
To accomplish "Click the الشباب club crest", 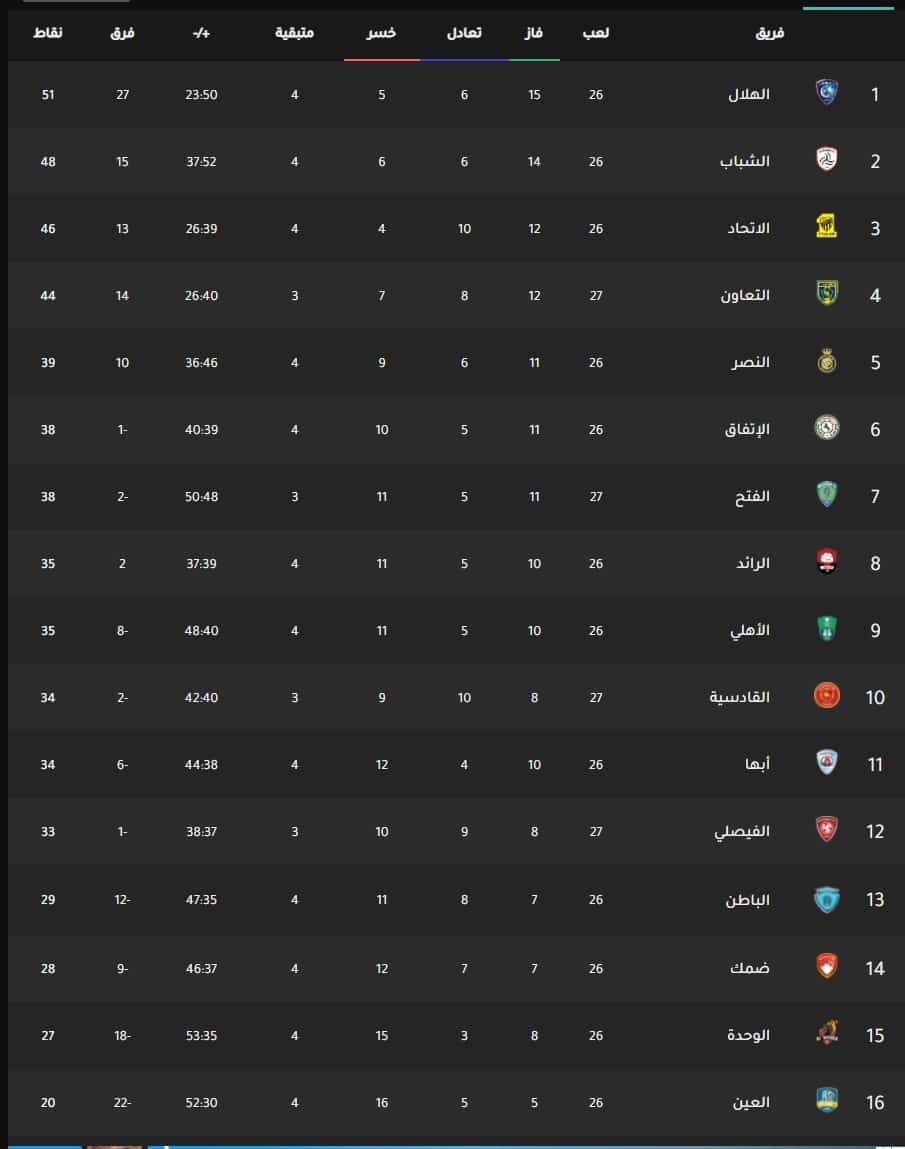I will click(827, 159).
